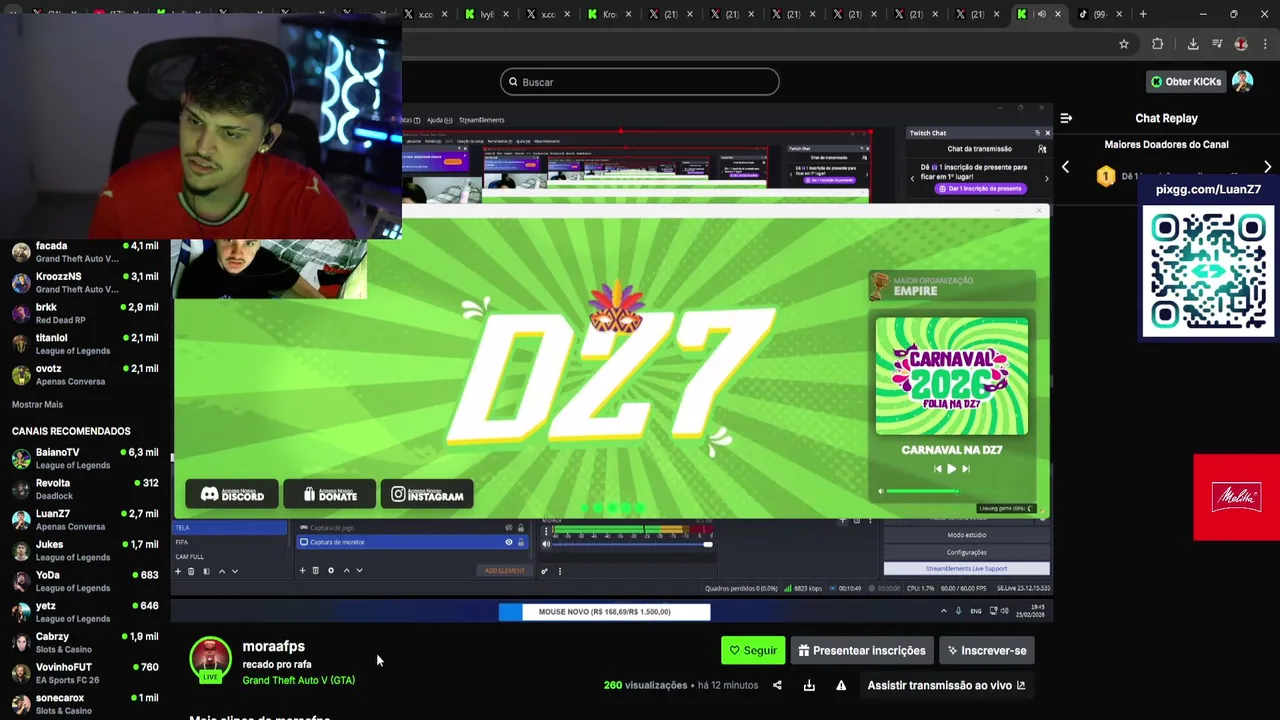Open YoDa recommended channel

pyautogui.click(x=85, y=581)
